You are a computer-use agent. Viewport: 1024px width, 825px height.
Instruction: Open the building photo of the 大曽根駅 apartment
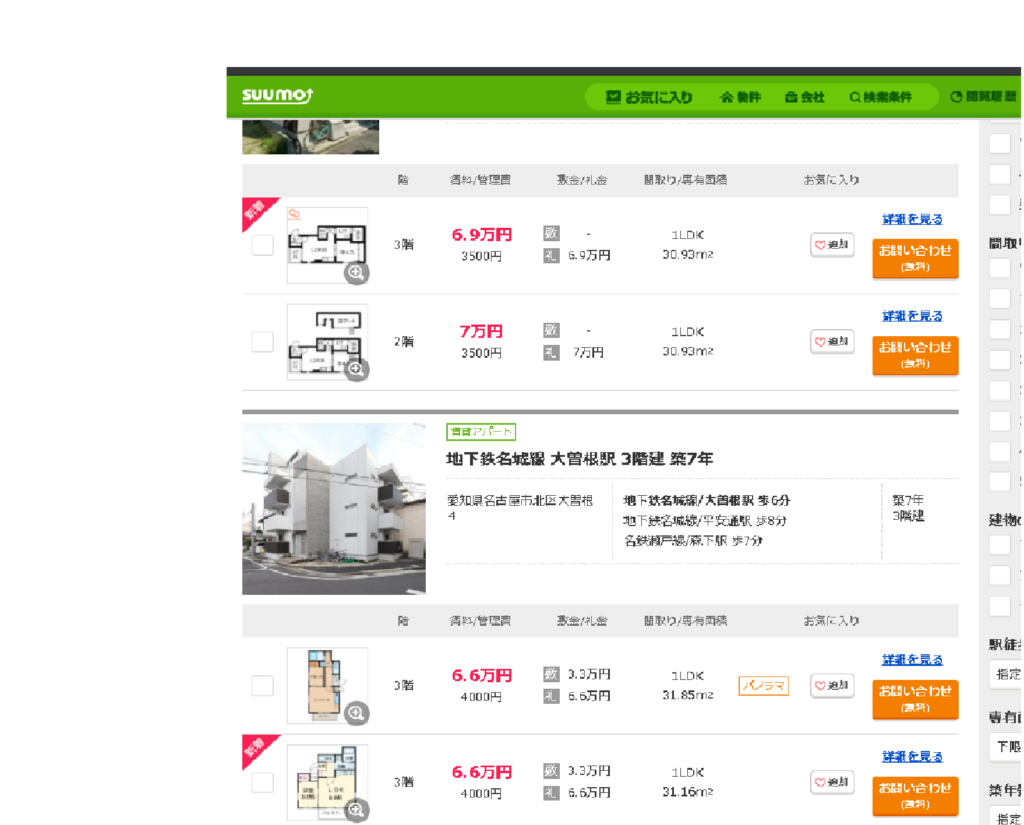[x=334, y=509]
